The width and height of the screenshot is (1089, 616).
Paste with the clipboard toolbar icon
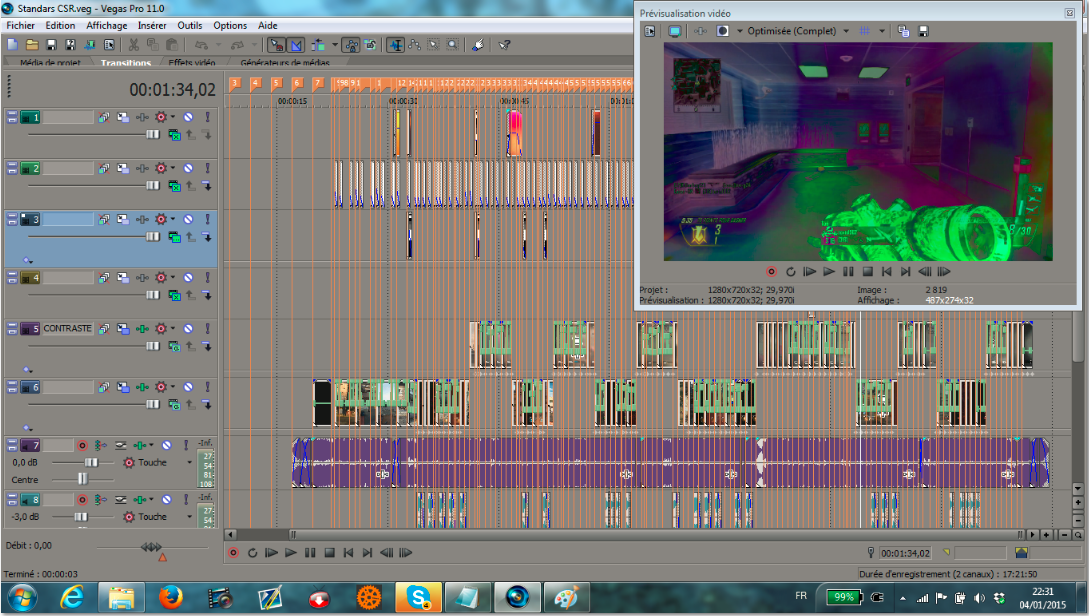172,44
